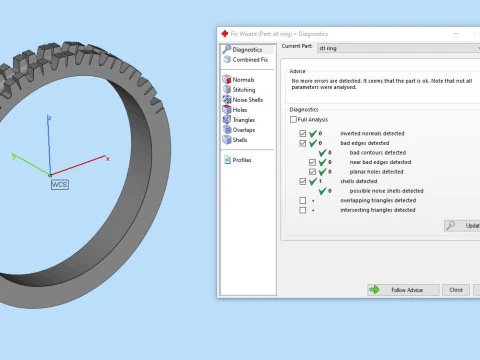Open the Current Part dropdown

pyautogui.click(x=398, y=48)
